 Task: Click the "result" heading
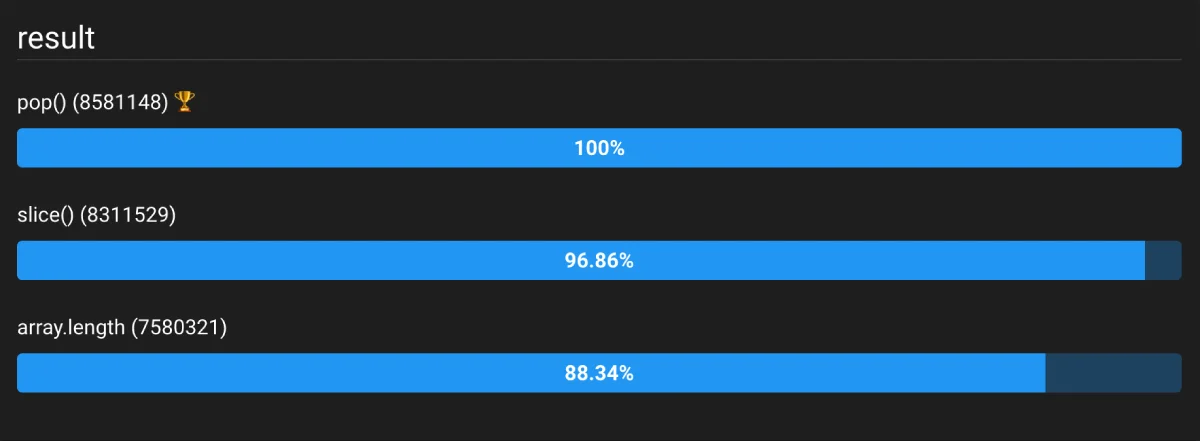point(56,38)
